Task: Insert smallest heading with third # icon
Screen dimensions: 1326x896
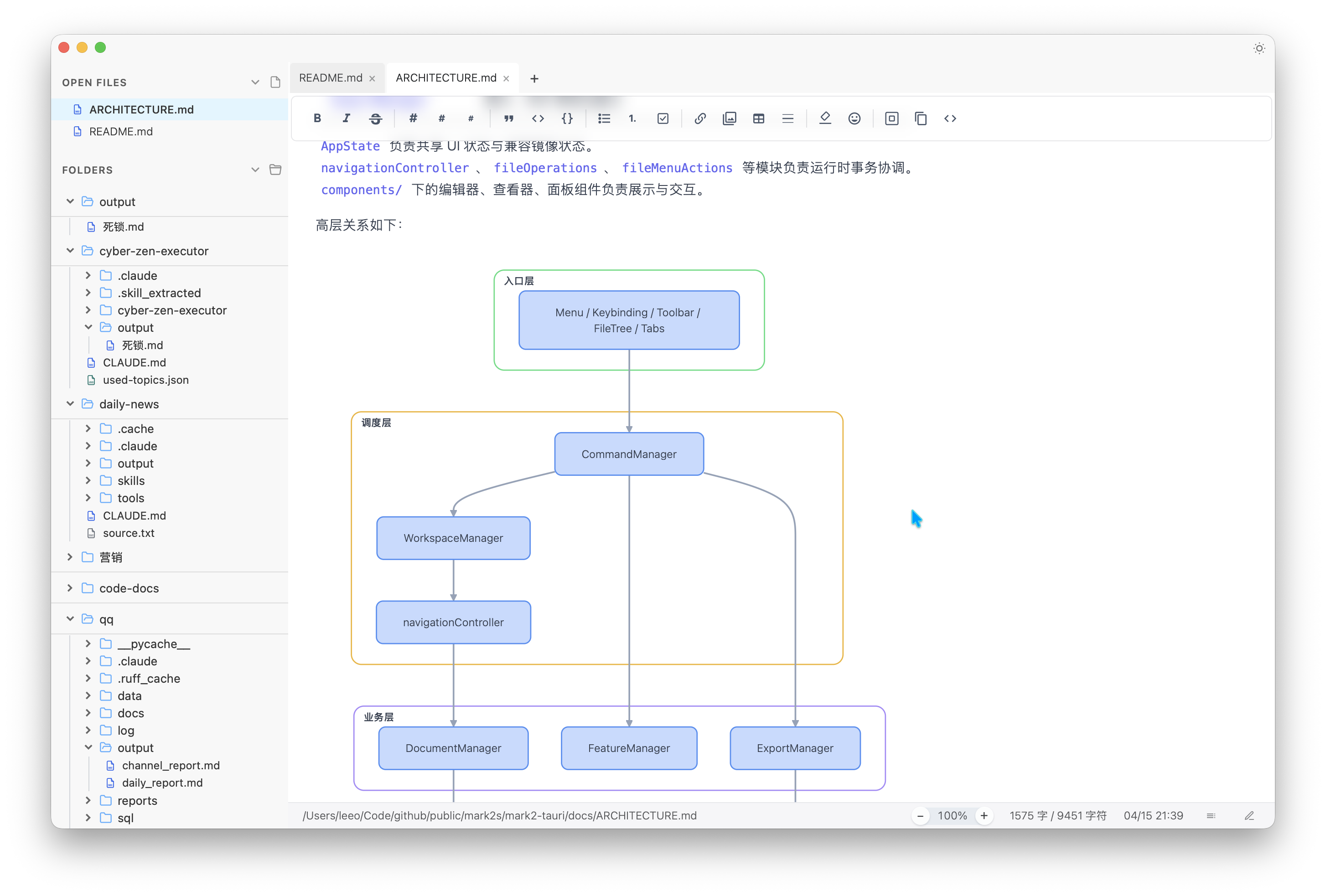Action: 471,118
